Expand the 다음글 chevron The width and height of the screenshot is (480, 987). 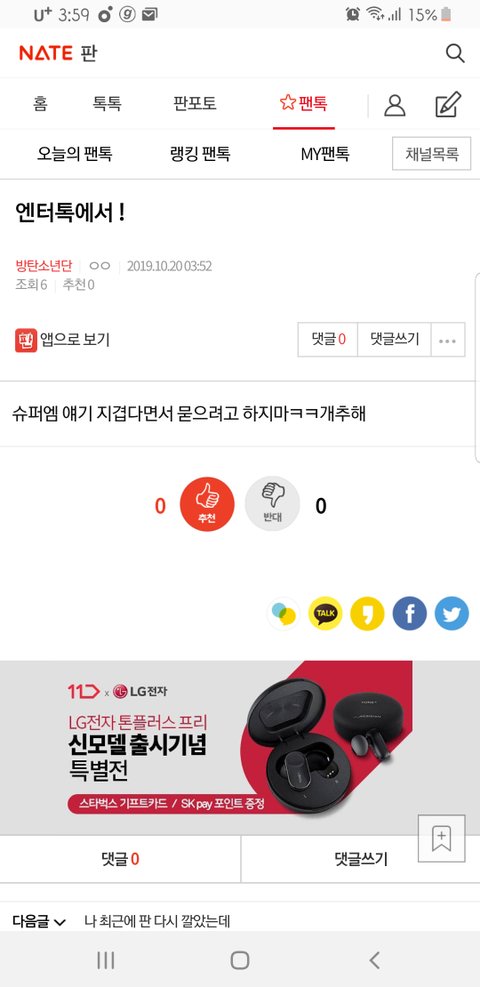pyautogui.click(x=60, y=923)
